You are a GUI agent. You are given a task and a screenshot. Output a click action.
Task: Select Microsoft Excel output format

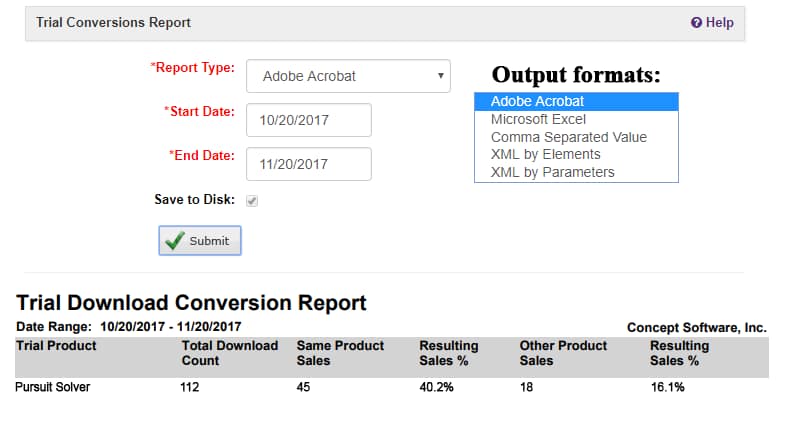[576, 119]
